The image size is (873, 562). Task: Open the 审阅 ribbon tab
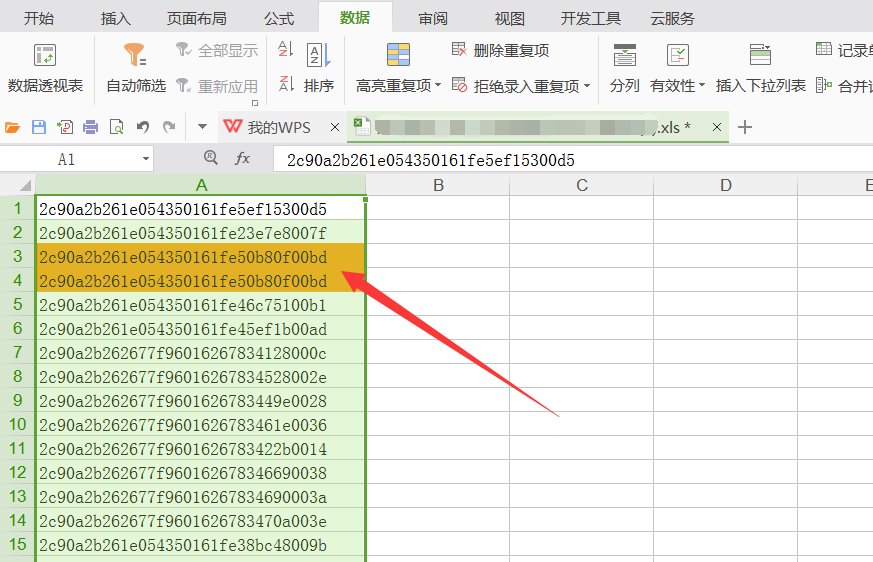point(433,18)
